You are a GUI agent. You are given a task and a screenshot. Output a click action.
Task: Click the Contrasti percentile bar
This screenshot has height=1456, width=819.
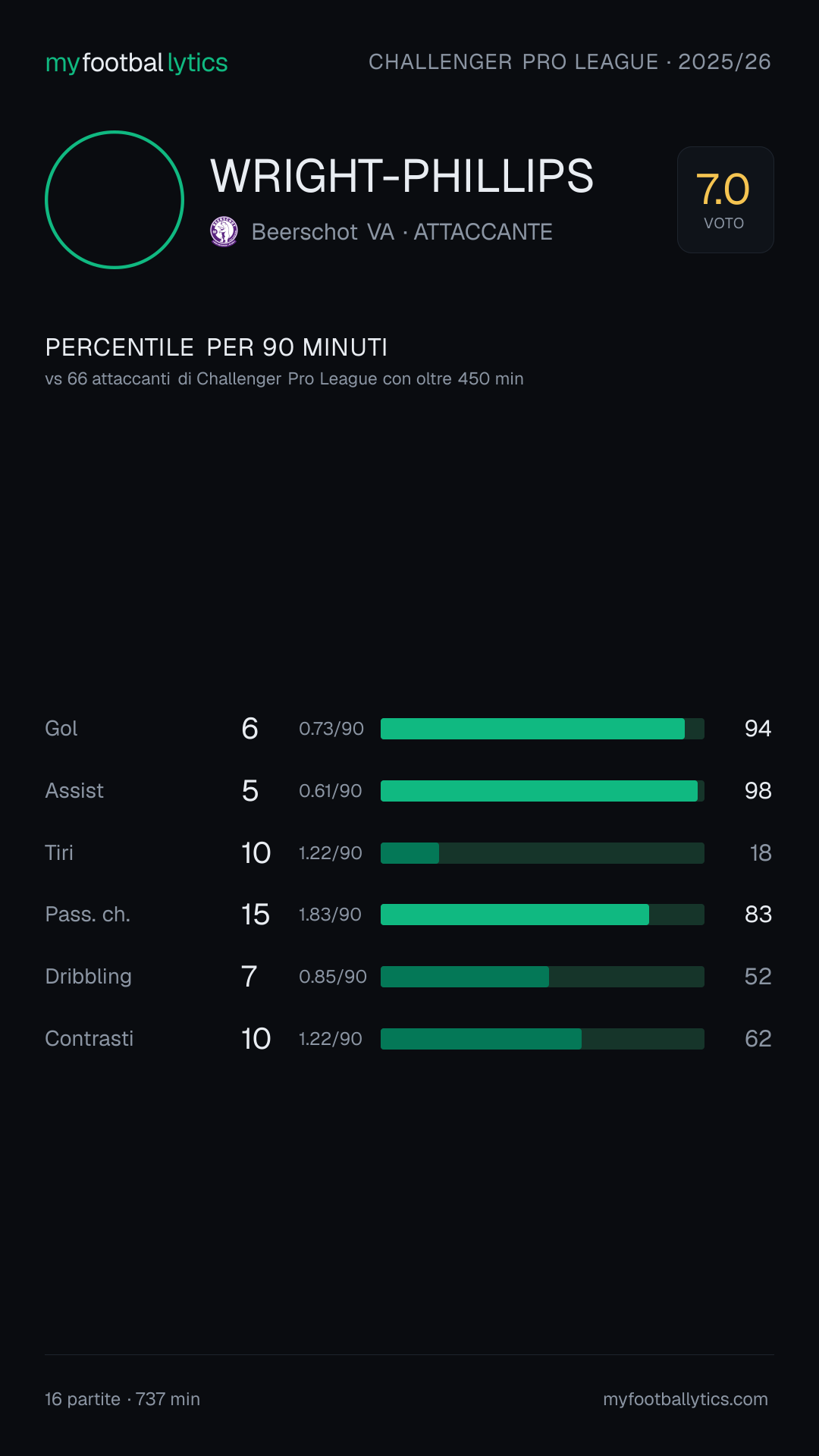click(x=542, y=1039)
